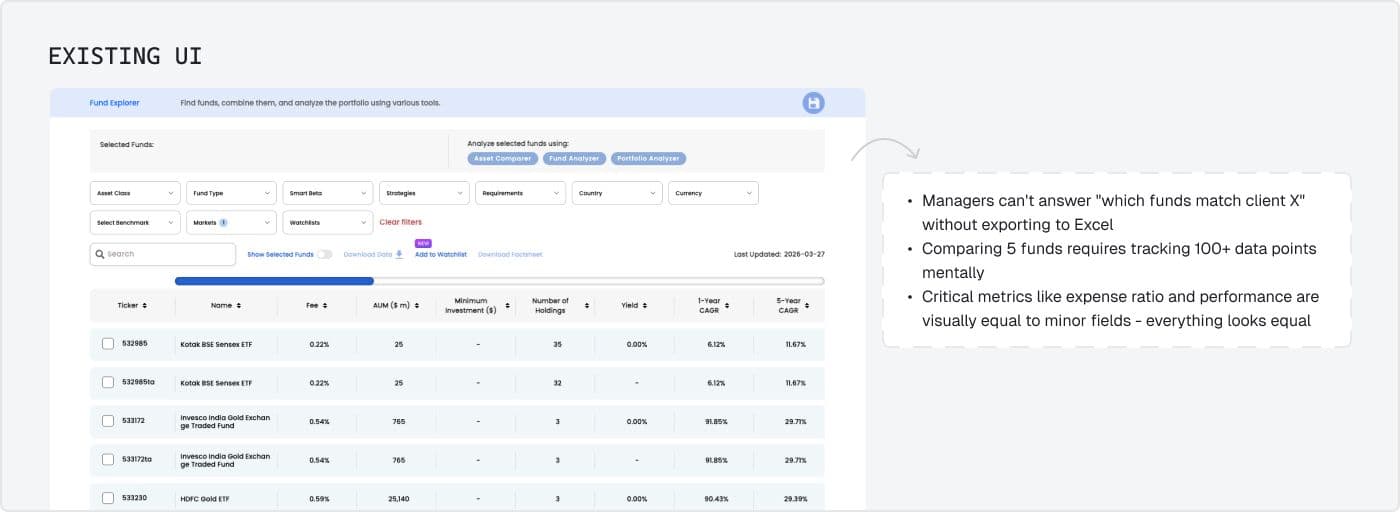This screenshot has width=1400, height=512.
Task: Open the Smart Beta filter dropdown
Action: (328, 193)
